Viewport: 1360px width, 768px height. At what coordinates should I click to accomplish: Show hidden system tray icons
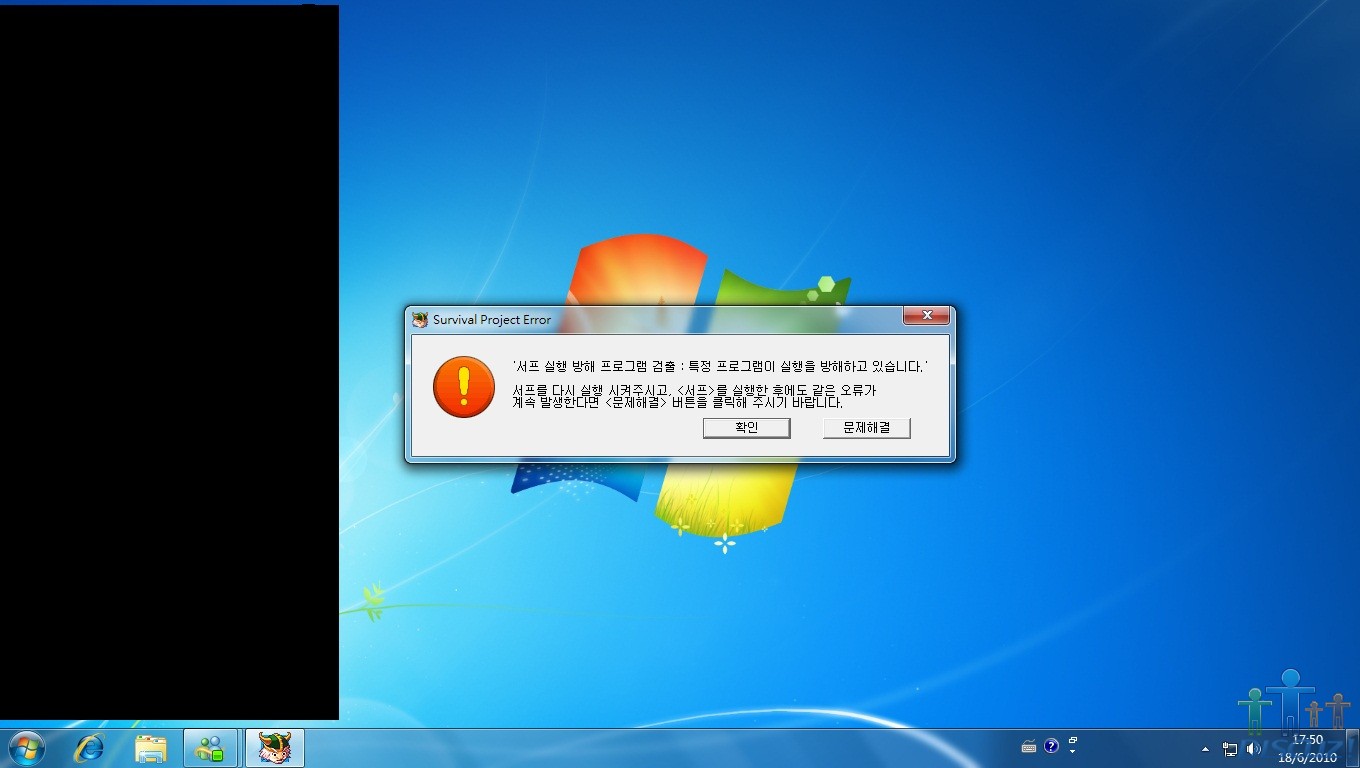[1205, 748]
